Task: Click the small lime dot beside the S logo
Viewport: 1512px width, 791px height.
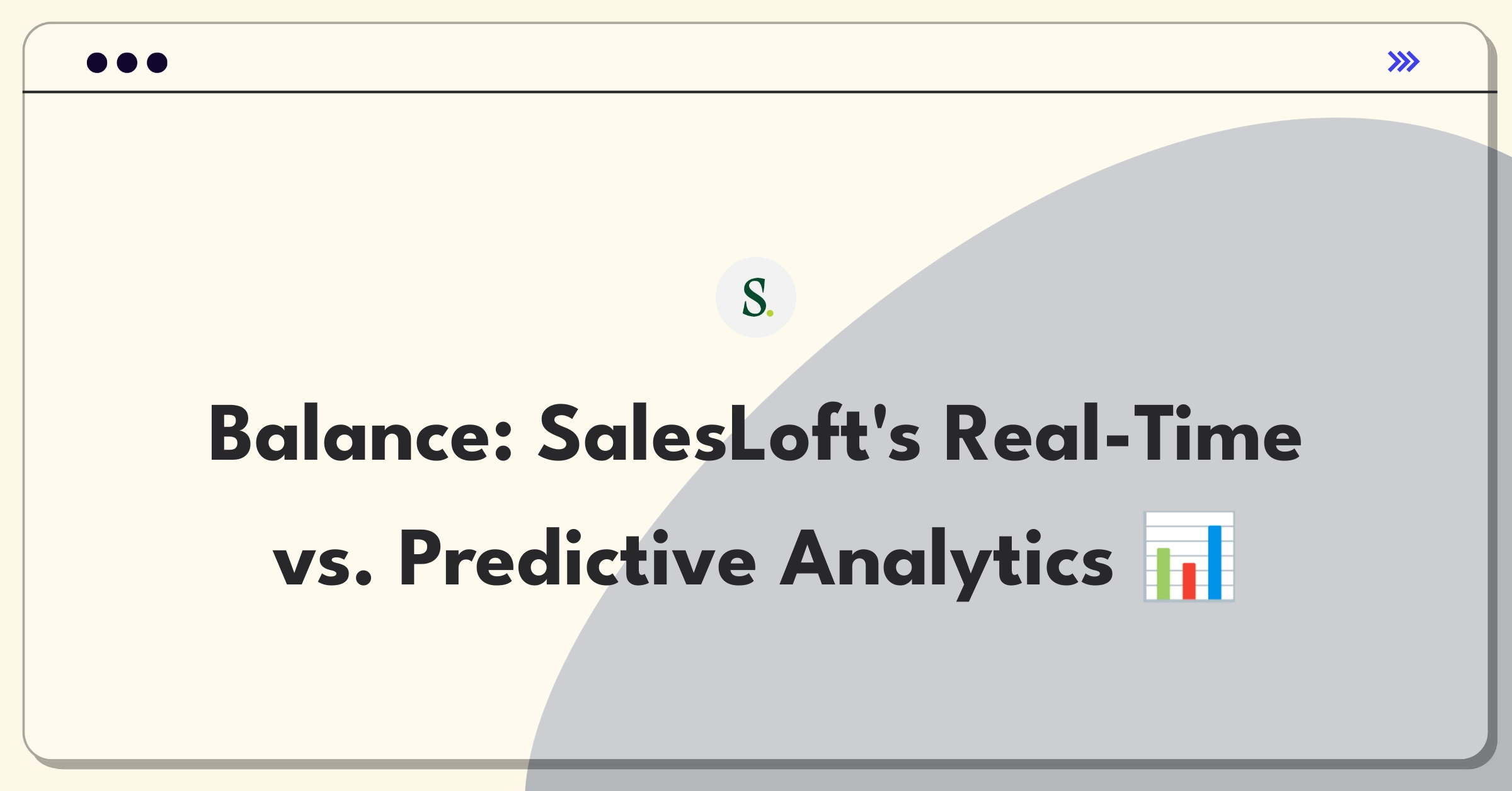Action: (x=770, y=313)
